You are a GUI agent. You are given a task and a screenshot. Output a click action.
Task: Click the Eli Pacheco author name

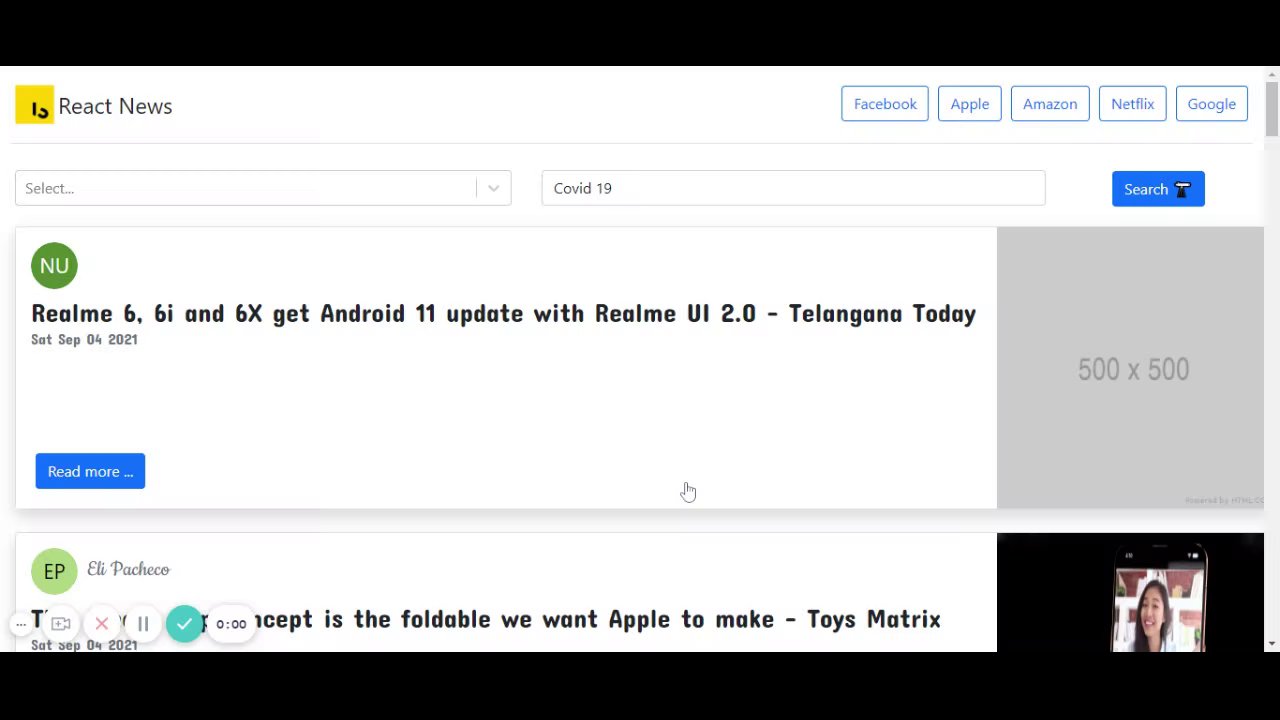tap(128, 569)
